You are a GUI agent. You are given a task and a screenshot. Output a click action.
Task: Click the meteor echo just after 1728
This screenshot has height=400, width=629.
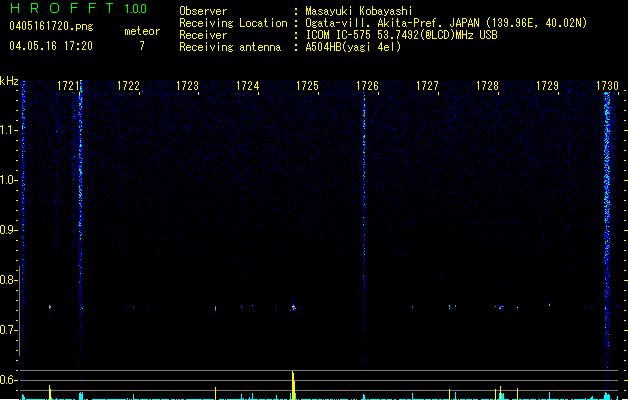click(x=501, y=307)
